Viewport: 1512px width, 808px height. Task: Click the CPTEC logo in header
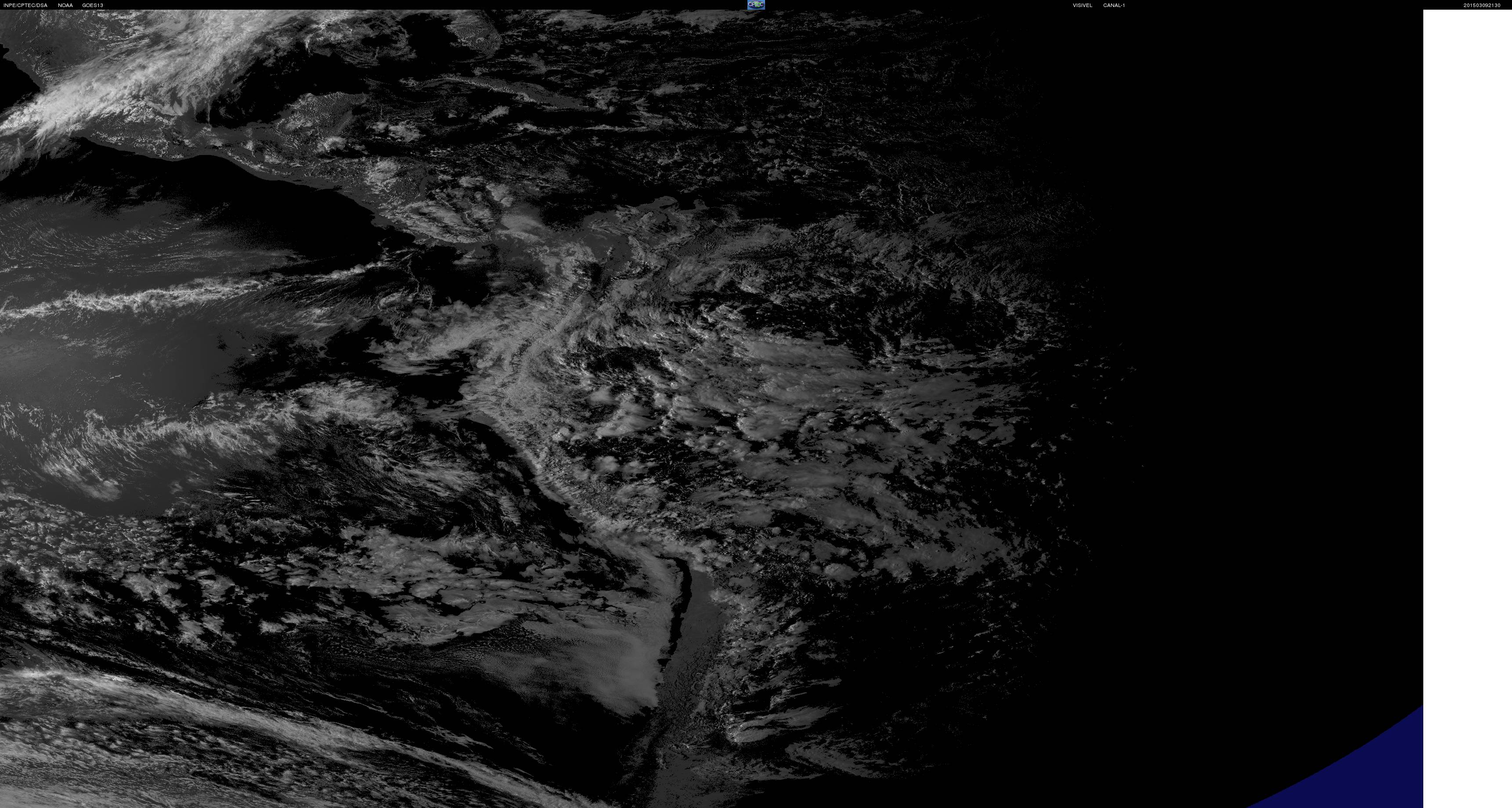coord(756,5)
